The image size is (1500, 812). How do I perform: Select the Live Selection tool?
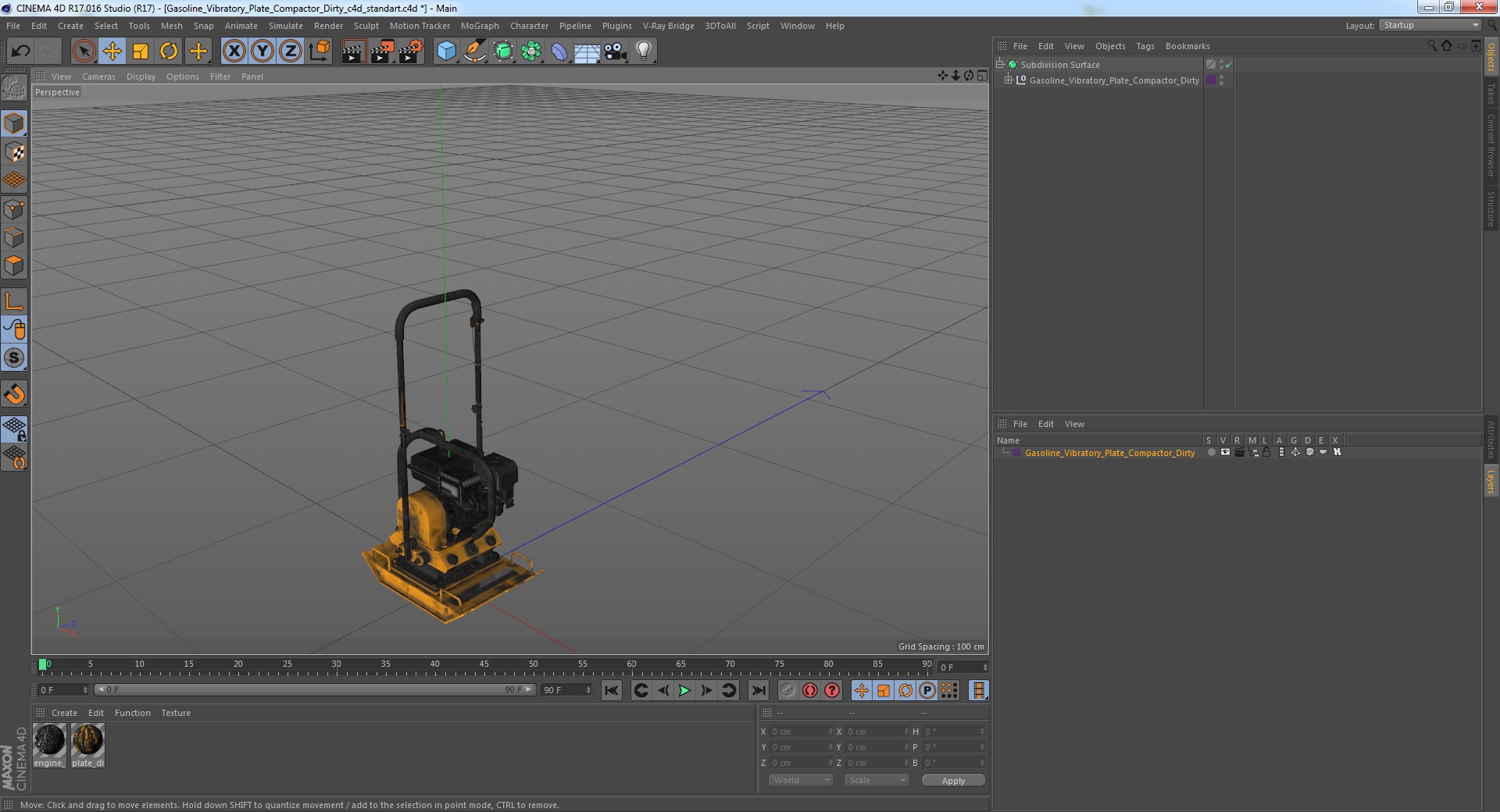tap(84, 52)
